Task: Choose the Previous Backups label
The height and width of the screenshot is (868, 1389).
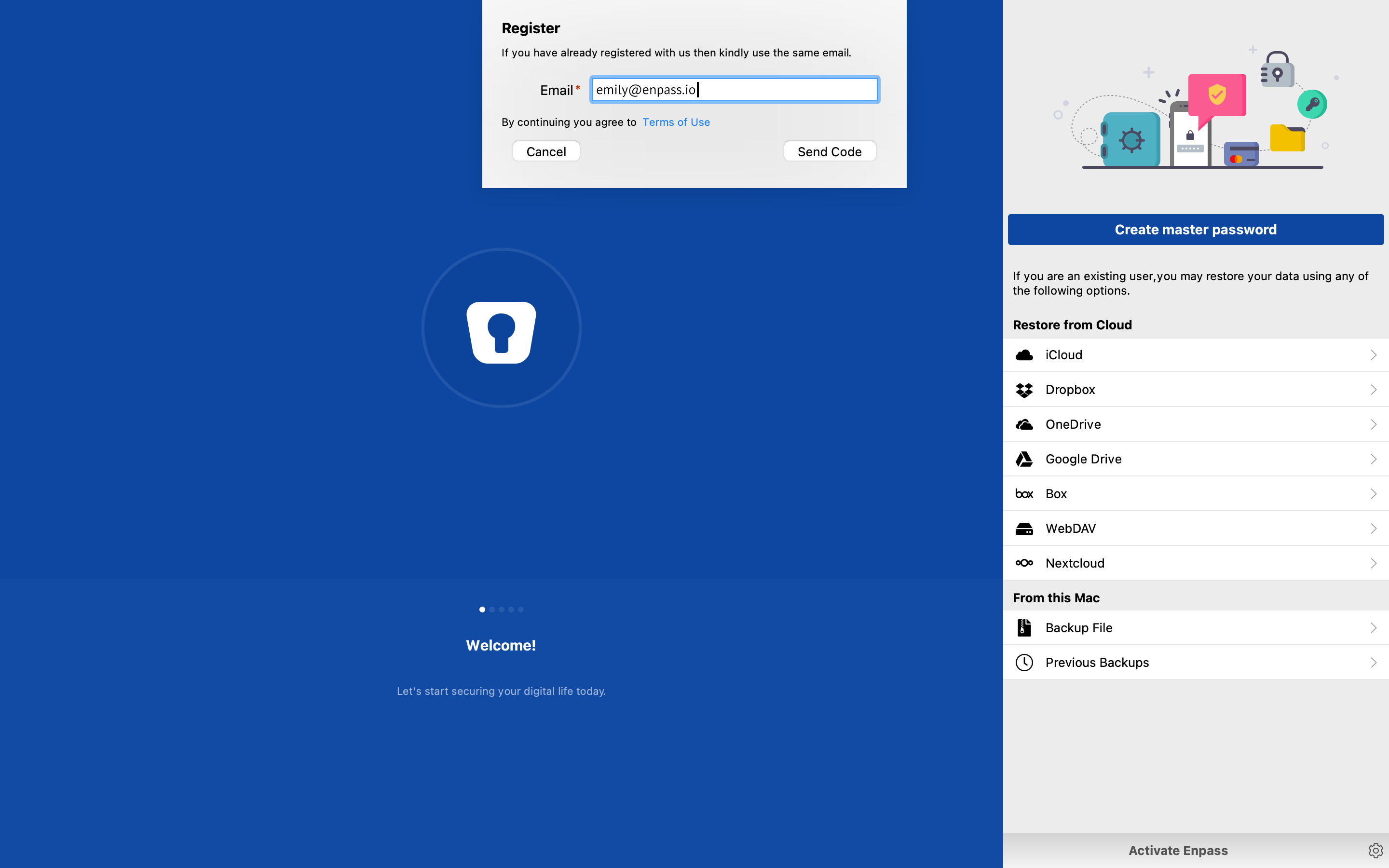Action: click(1097, 663)
